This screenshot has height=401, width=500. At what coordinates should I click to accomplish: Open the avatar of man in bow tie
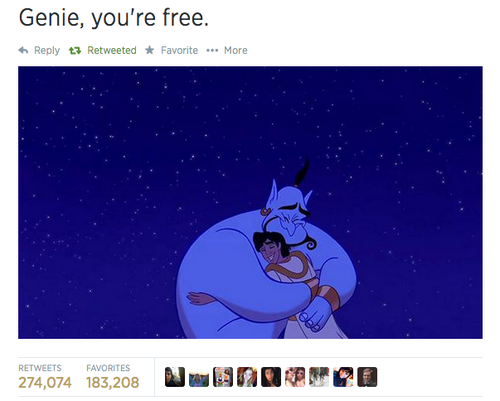[x=367, y=377]
